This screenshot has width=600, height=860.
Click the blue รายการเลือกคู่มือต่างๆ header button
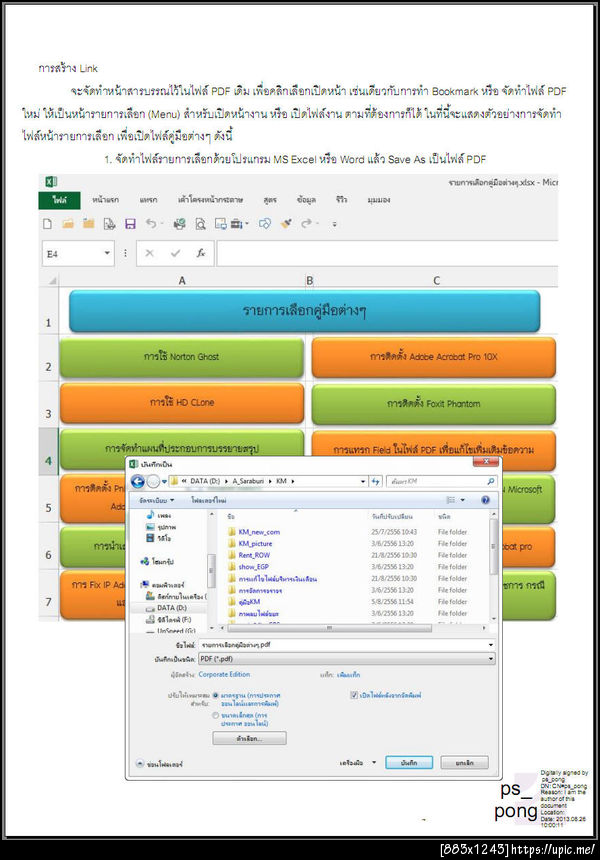click(304, 311)
